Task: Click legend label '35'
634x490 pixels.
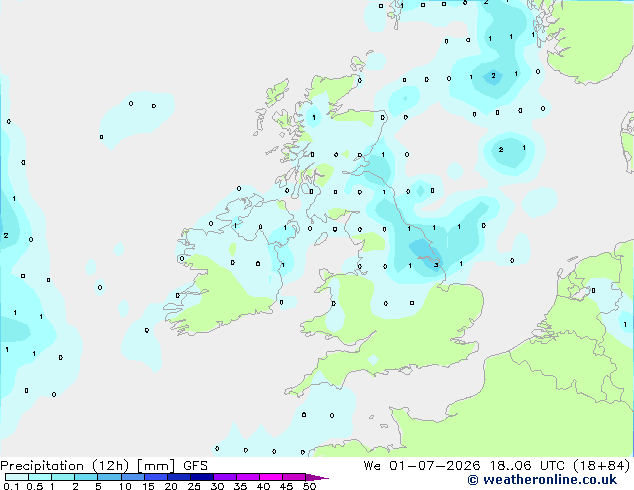Action: coord(240,486)
